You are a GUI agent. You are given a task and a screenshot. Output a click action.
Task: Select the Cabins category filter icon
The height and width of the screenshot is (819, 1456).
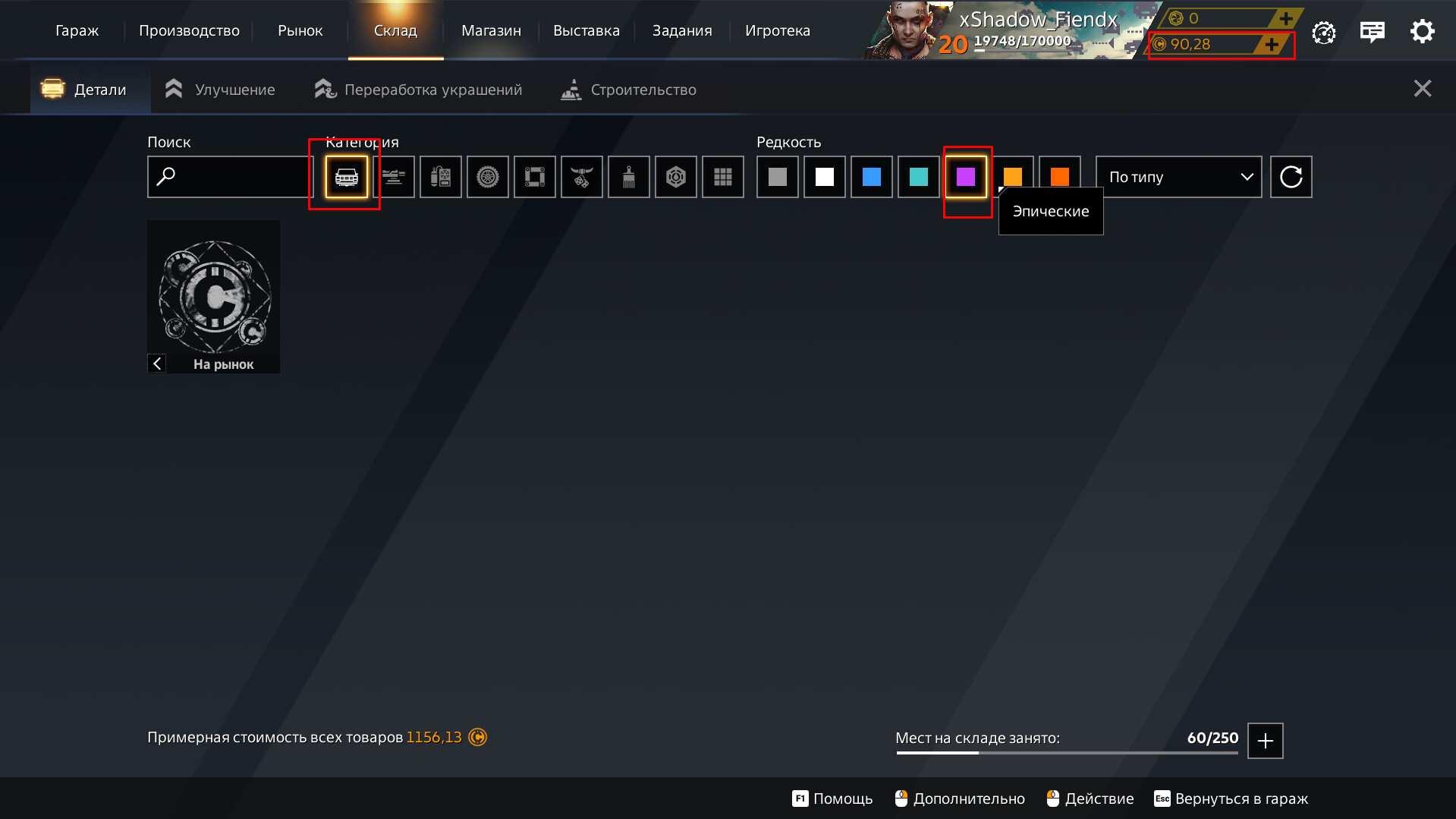(x=347, y=177)
